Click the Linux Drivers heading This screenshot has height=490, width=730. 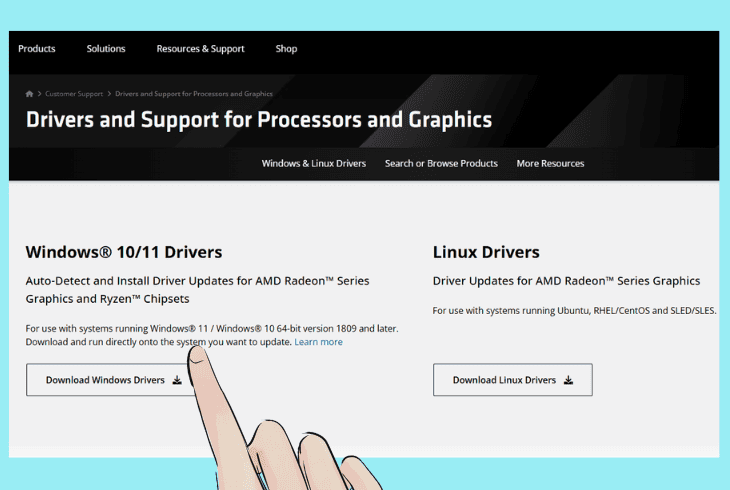[486, 252]
